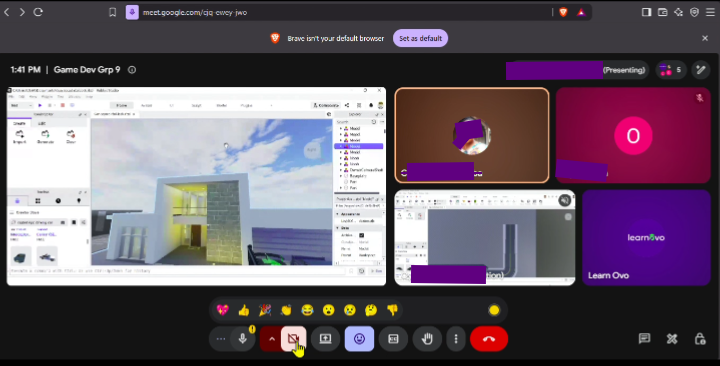720x366 pixels.
Task: Toggle the microphone button
Action: [x=243, y=339]
